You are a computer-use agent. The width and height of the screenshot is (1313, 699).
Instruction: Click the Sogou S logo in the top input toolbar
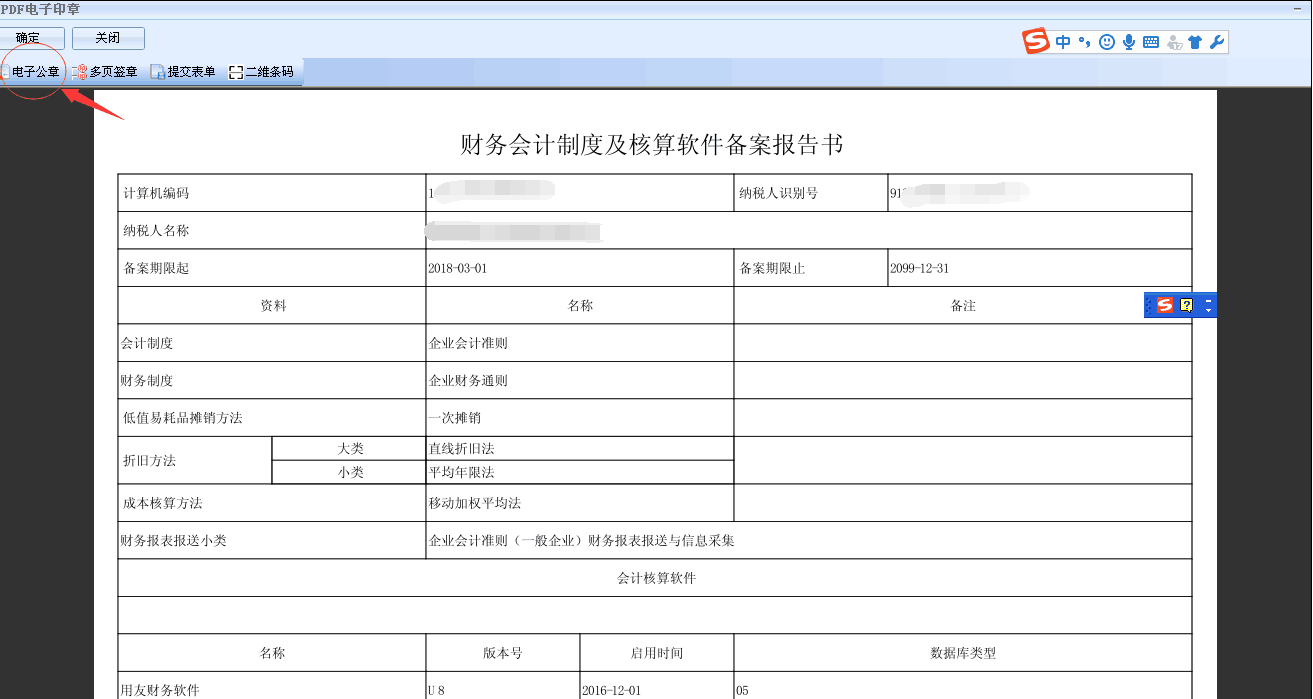(x=1036, y=42)
